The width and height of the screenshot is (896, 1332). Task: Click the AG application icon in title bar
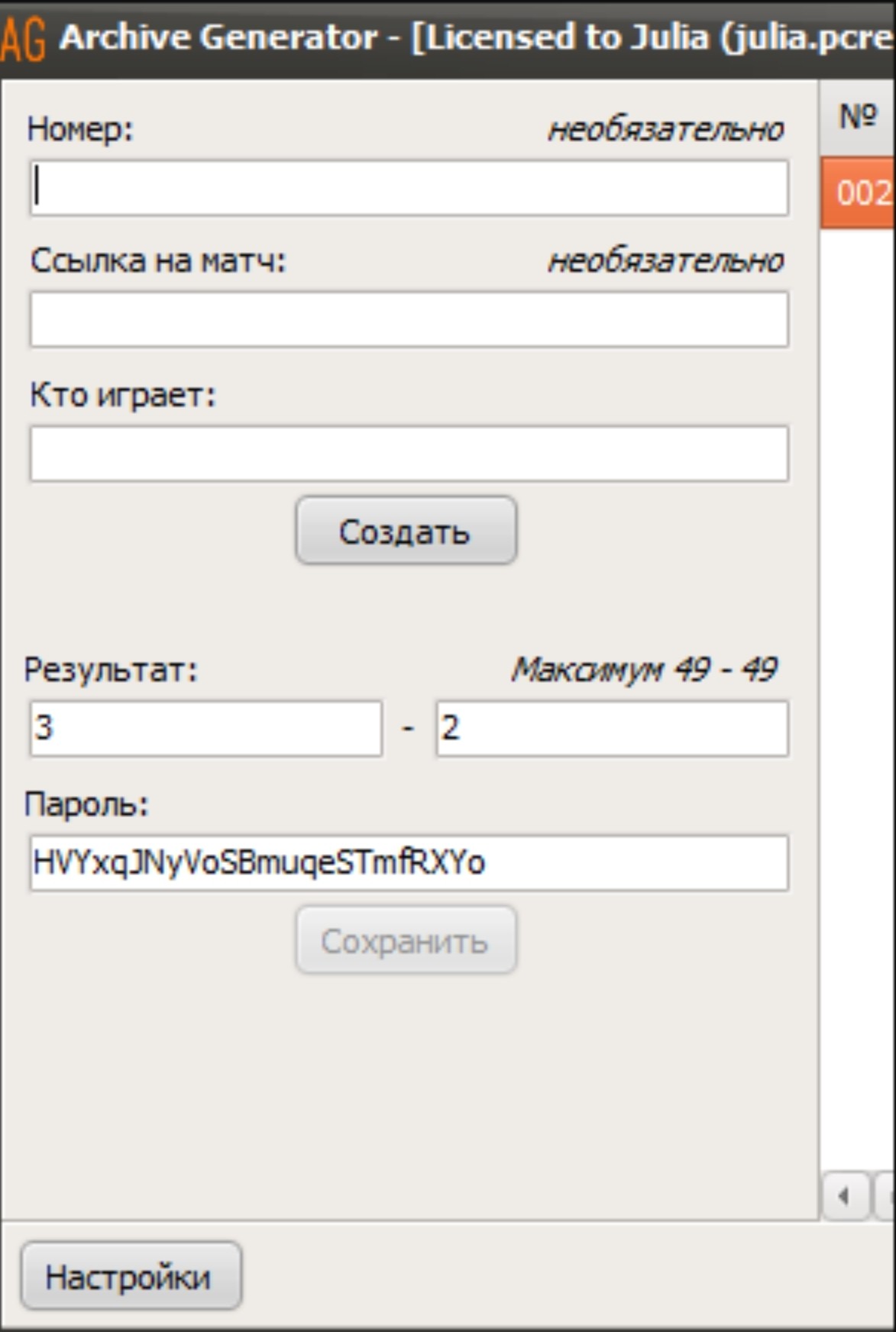coord(23,40)
